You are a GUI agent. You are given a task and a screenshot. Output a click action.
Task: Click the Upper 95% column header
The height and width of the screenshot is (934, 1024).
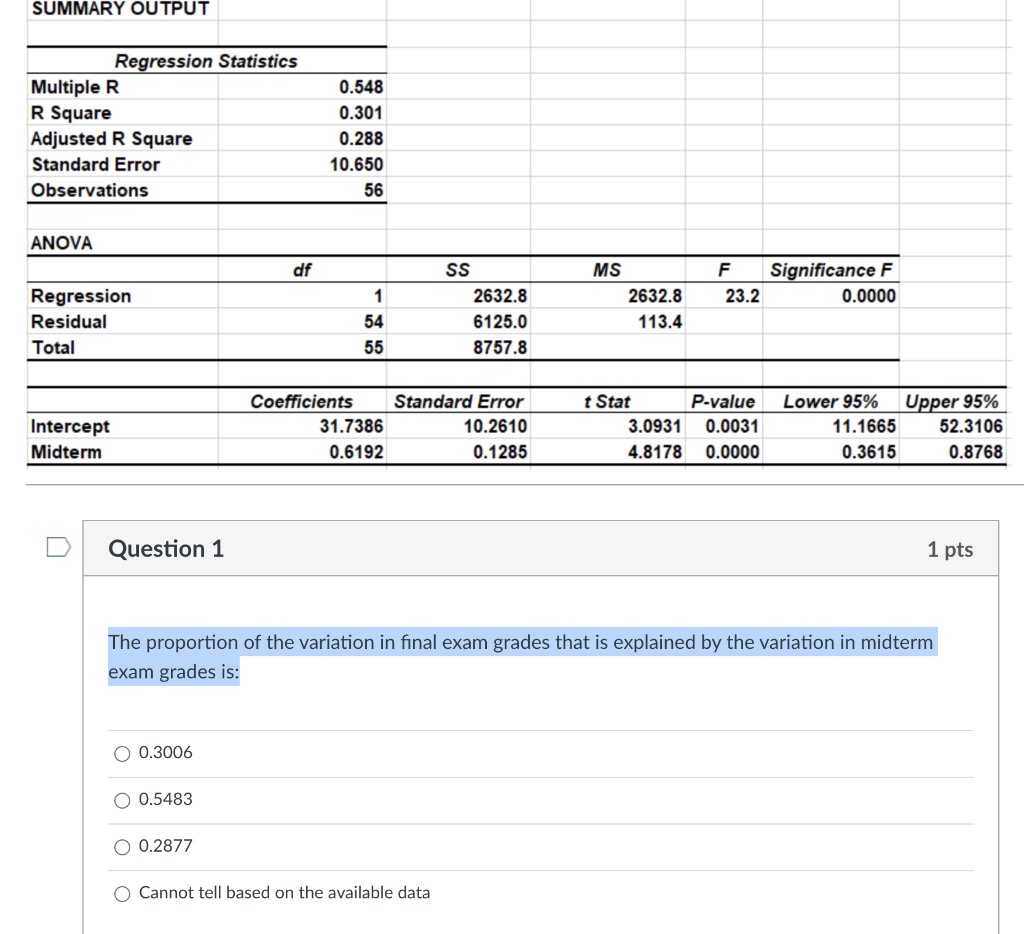[x=953, y=401]
